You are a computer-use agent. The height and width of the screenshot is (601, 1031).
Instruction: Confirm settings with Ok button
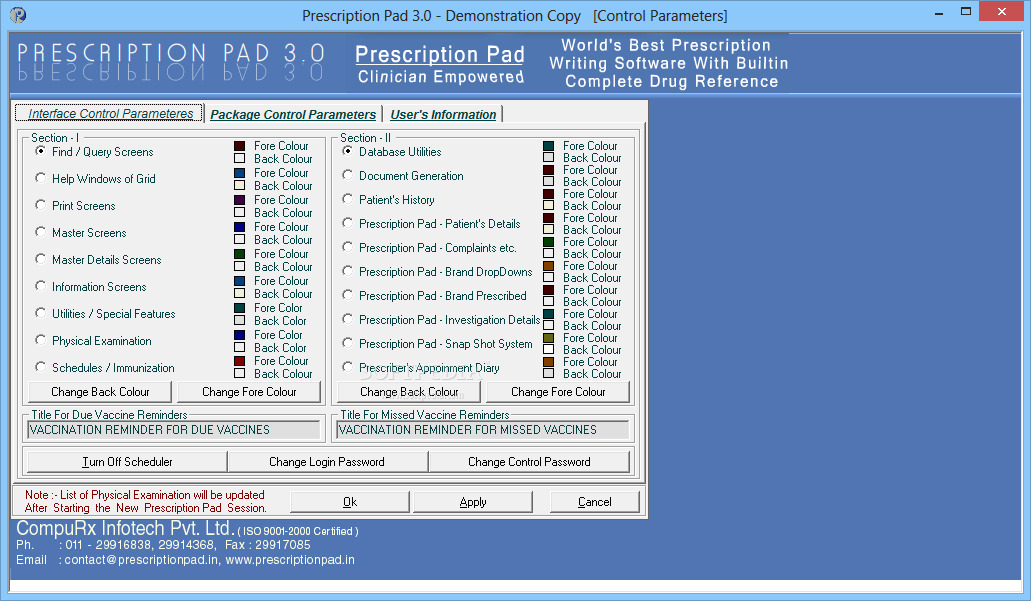click(350, 502)
